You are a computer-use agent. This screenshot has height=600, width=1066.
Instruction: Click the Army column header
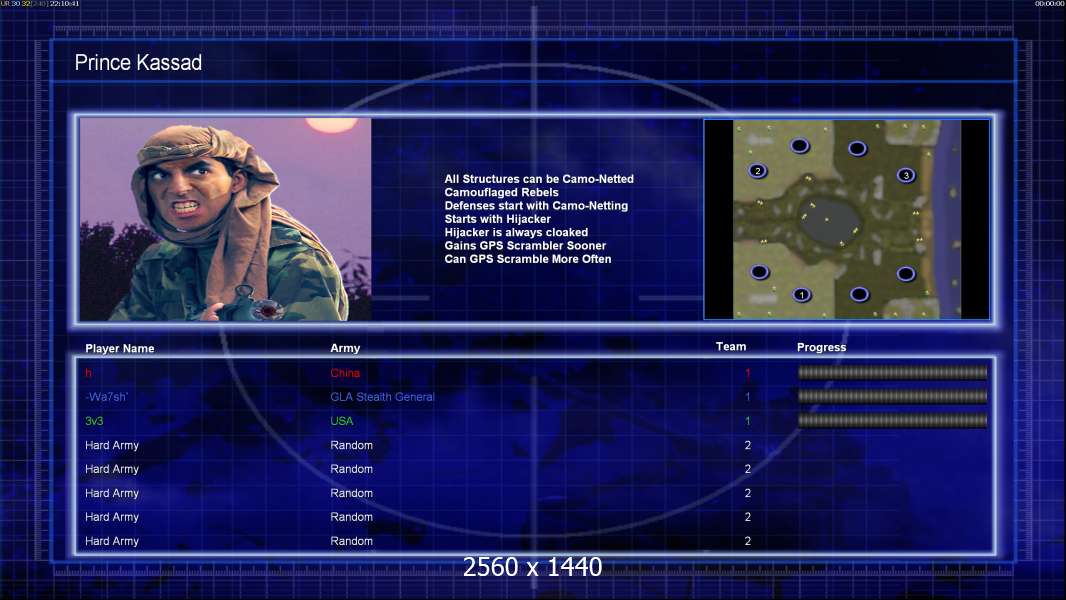click(x=345, y=348)
